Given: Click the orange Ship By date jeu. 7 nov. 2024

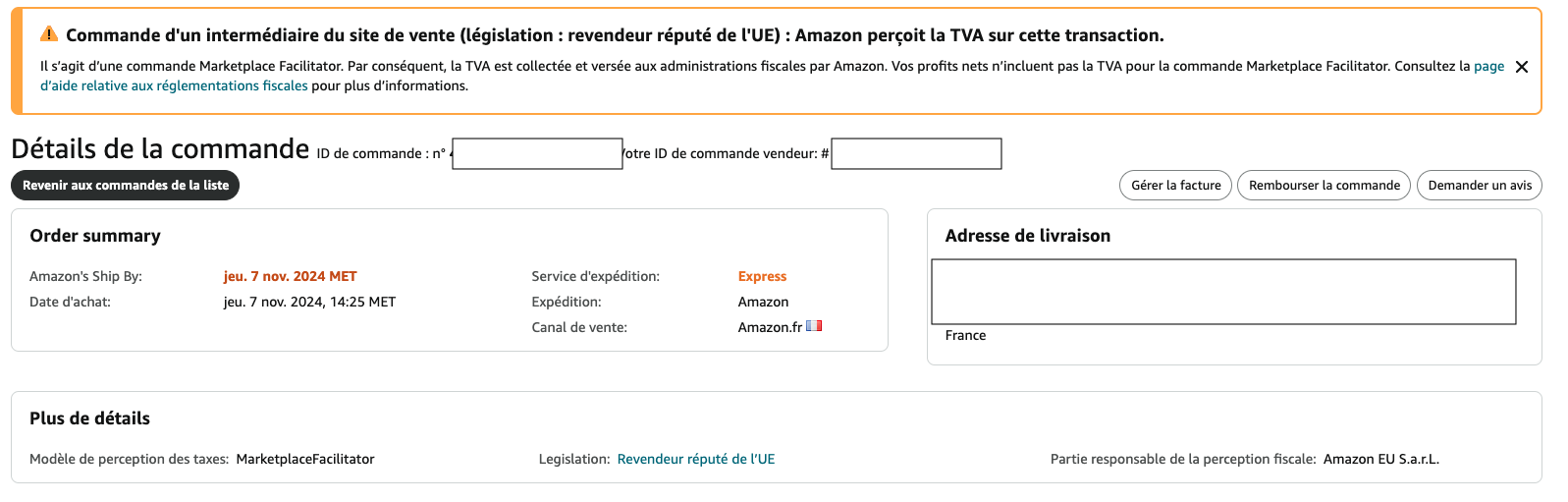Looking at the screenshot, I should coord(291,276).
